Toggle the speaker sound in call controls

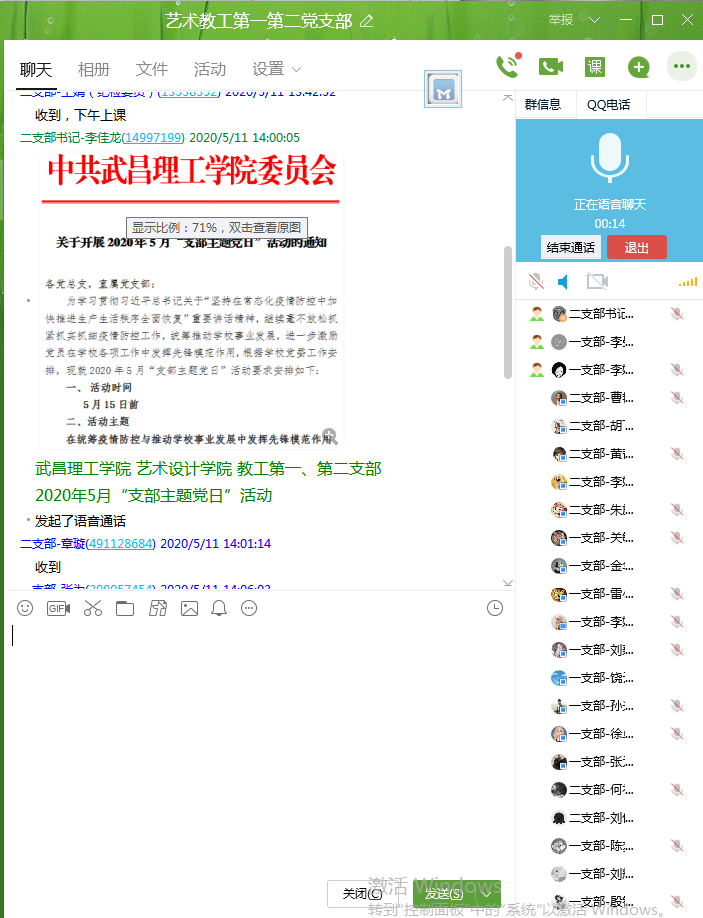tap(563, 282)
